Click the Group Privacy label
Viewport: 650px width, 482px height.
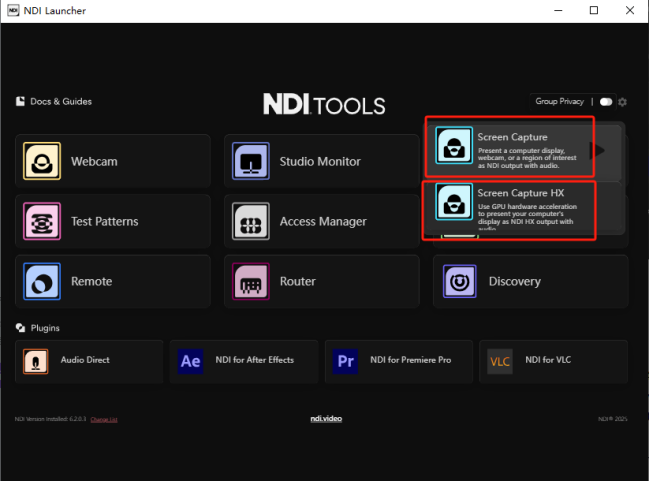[560, 102]
